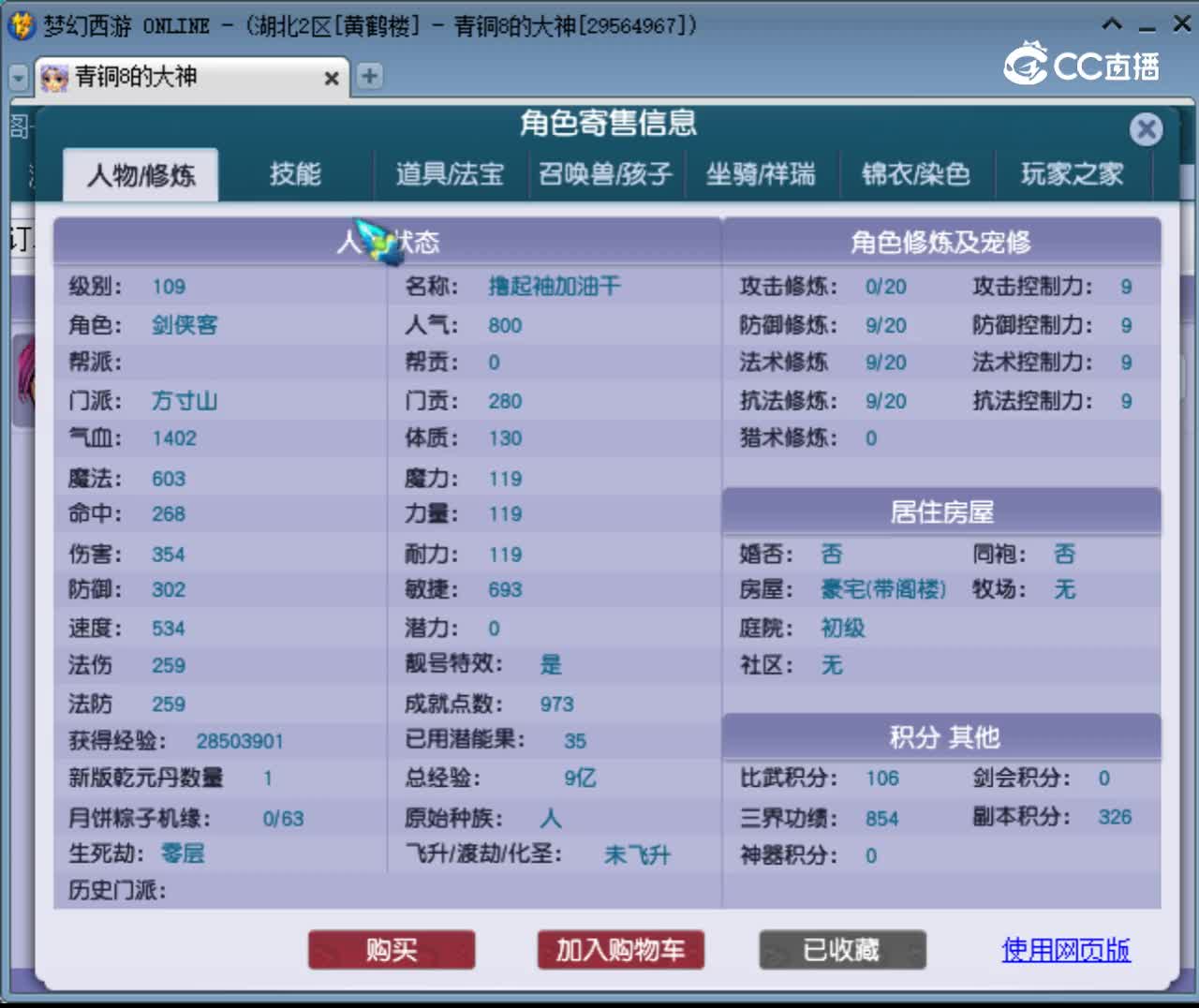Click the level value 109
The width and height of the screenshot is (1199, 1008).
click(x=169, y=287)
